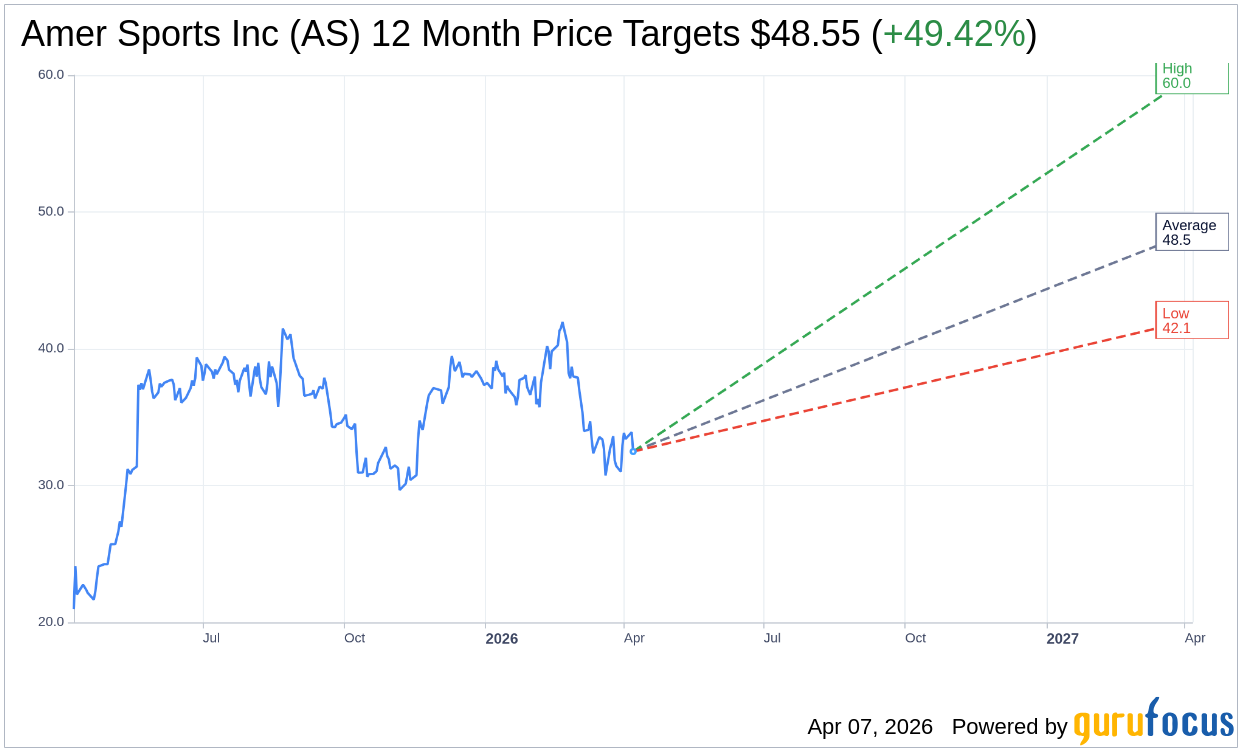Click the 2027 label on the x-axis

point(1062,638)
